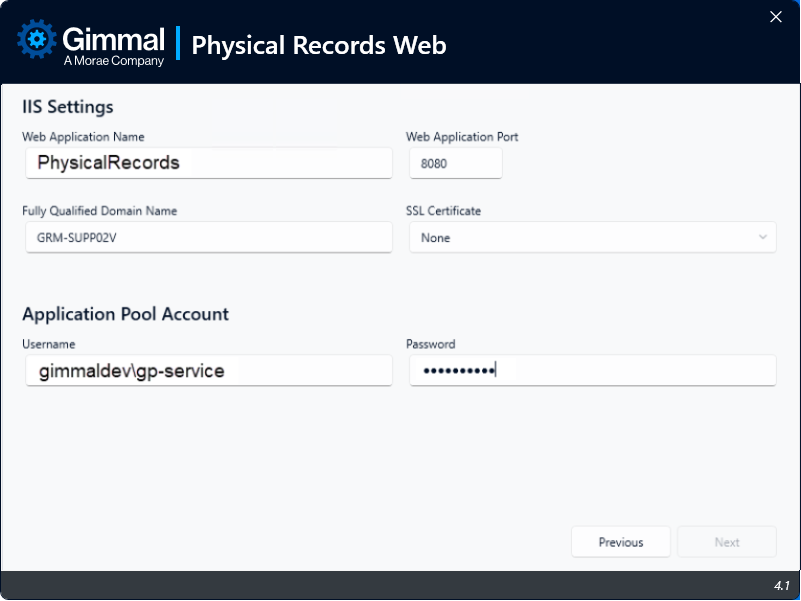Close the Physical Records Web installer window
This screenshot has height=601, width=801.
click(x=775, y=17)
